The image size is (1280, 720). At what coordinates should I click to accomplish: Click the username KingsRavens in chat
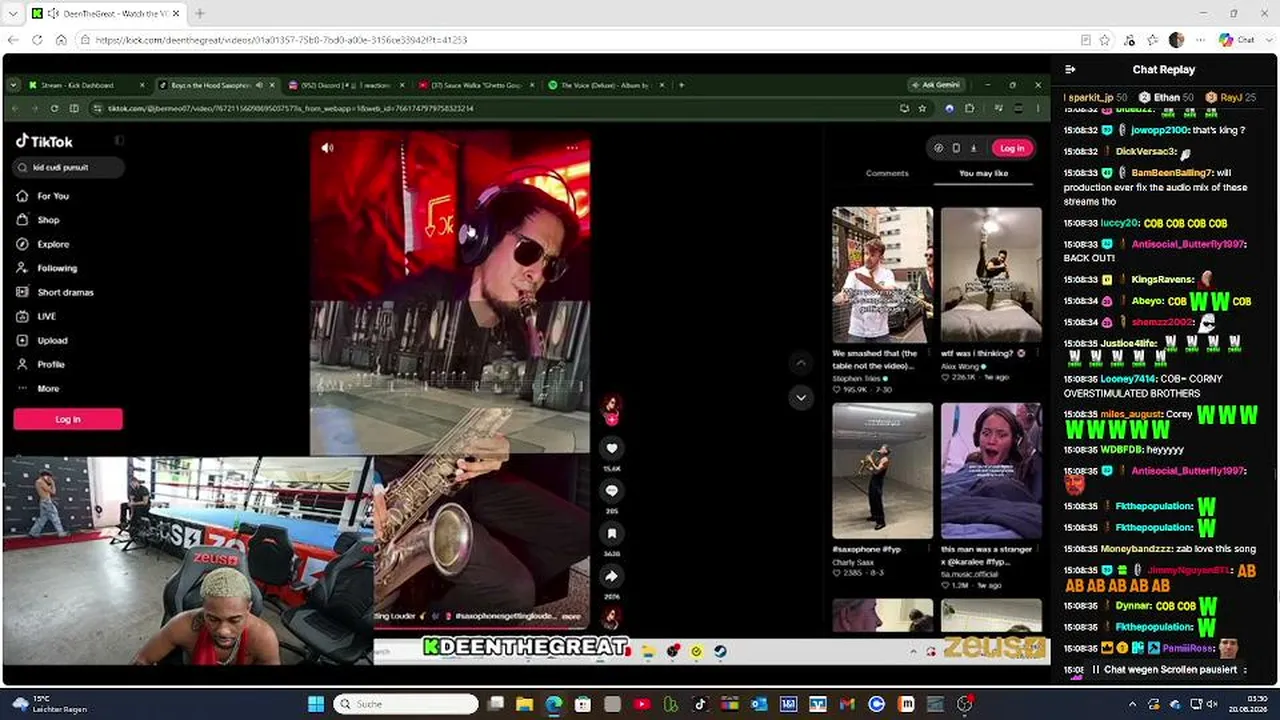[1163, 280]
